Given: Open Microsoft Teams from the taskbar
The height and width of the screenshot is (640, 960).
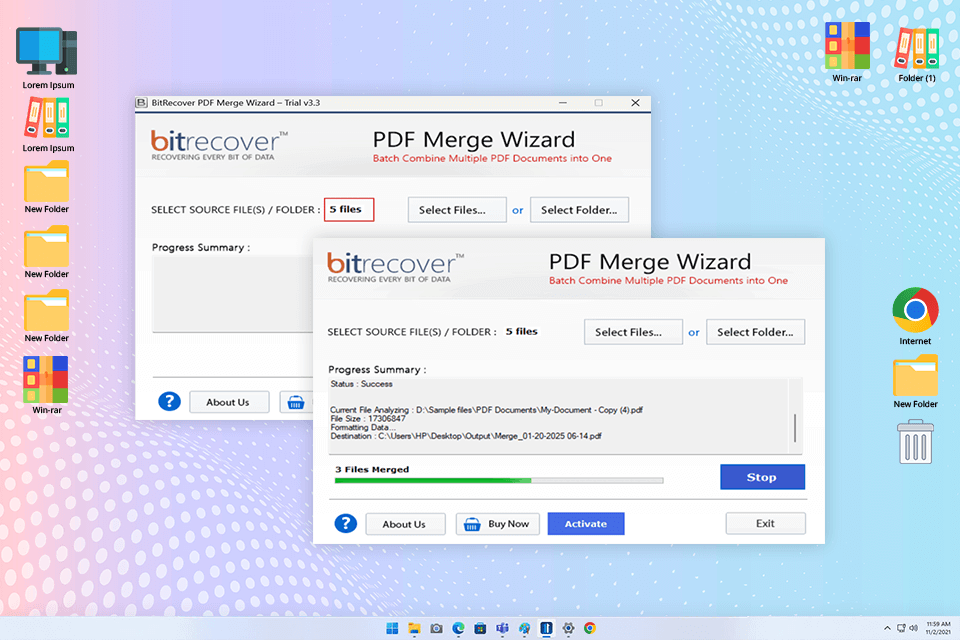Looking at the screenshot, I should pos(503,628).
